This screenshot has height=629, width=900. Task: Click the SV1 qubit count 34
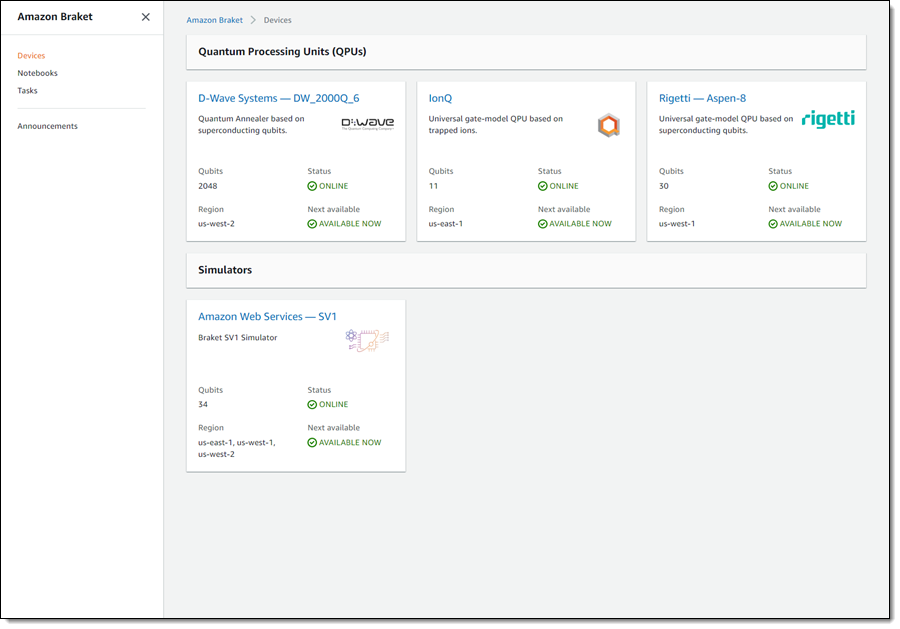(x=203, y=405)
